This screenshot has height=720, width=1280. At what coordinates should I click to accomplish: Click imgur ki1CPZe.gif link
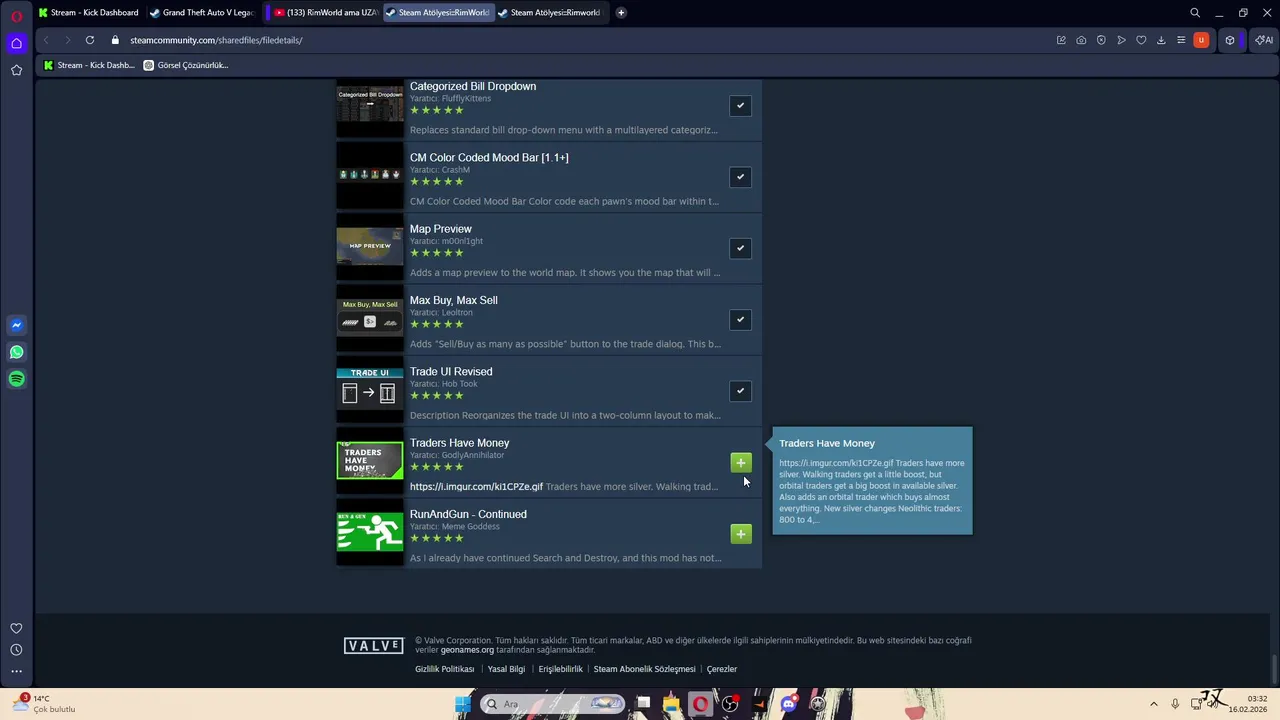[476, 487]
